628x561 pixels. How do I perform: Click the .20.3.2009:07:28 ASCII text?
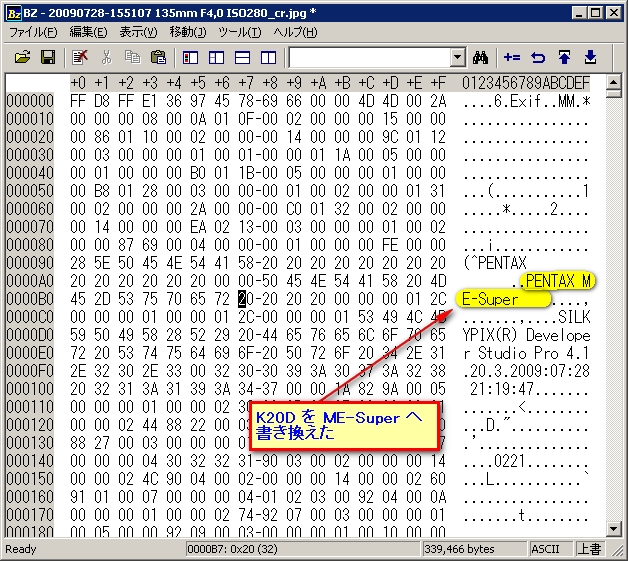pos(527,371)
